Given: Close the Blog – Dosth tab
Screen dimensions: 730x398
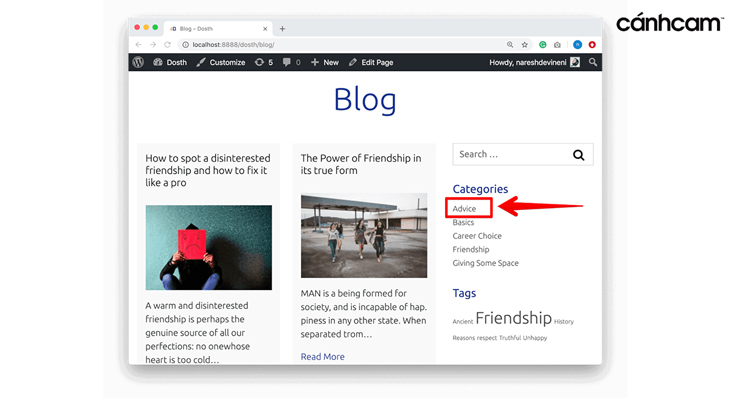Looking at the screenshot, I should (x=265, y=29).
